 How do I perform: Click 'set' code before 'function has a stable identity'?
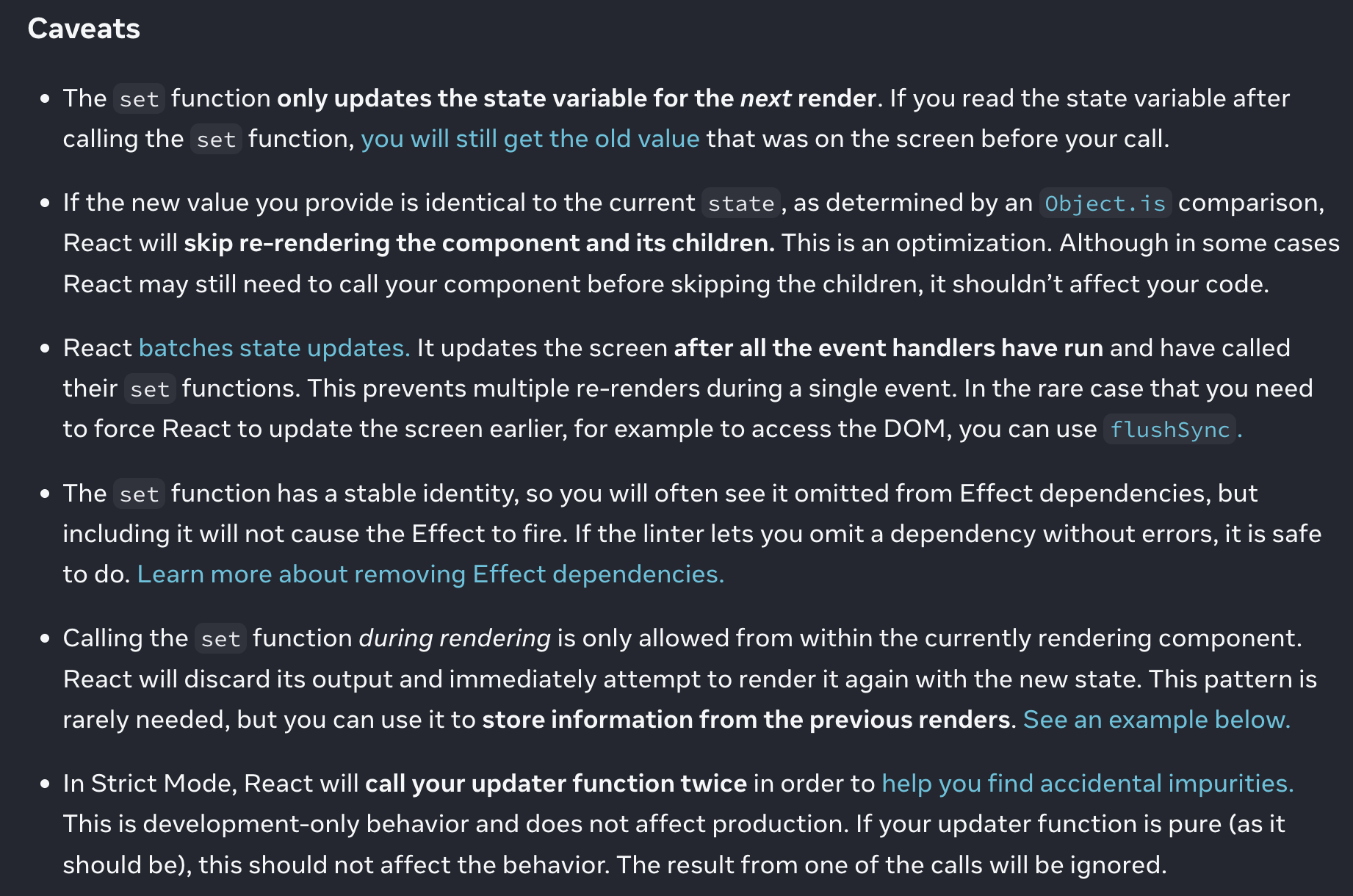pos(139,494)
